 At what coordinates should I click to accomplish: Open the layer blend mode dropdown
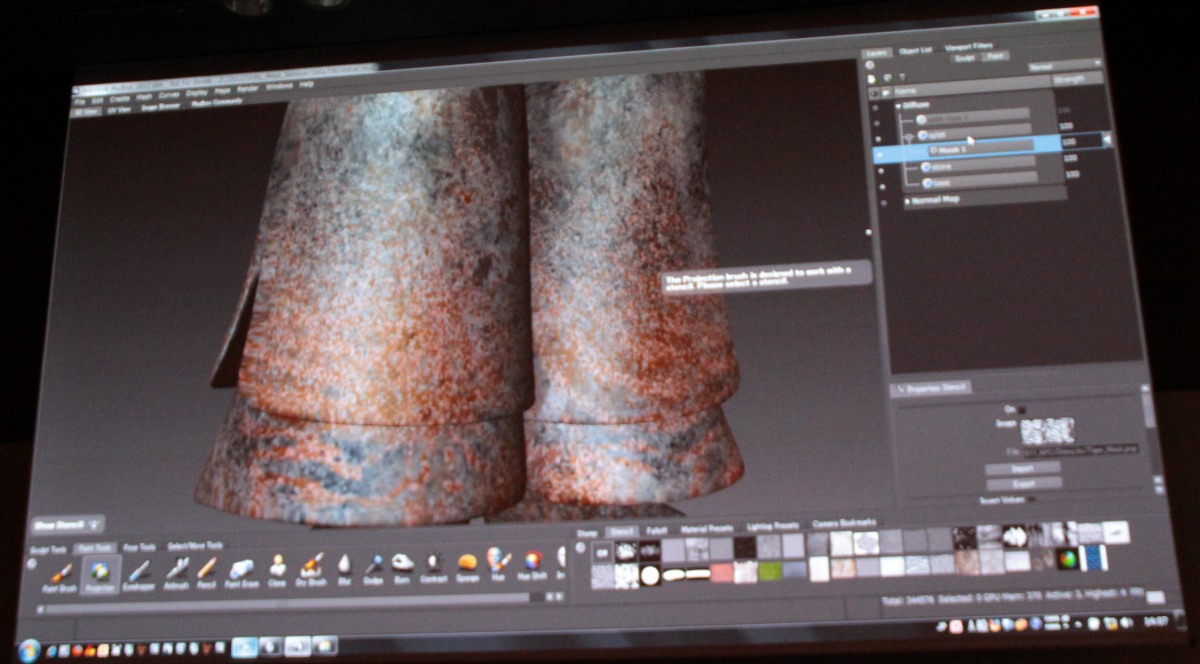click(1065, 66)
